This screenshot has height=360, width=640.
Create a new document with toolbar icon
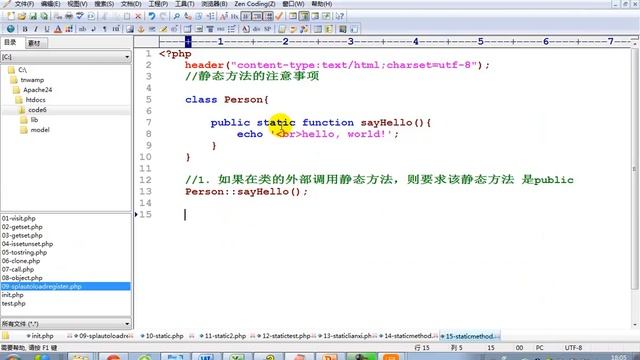(11, 16)
